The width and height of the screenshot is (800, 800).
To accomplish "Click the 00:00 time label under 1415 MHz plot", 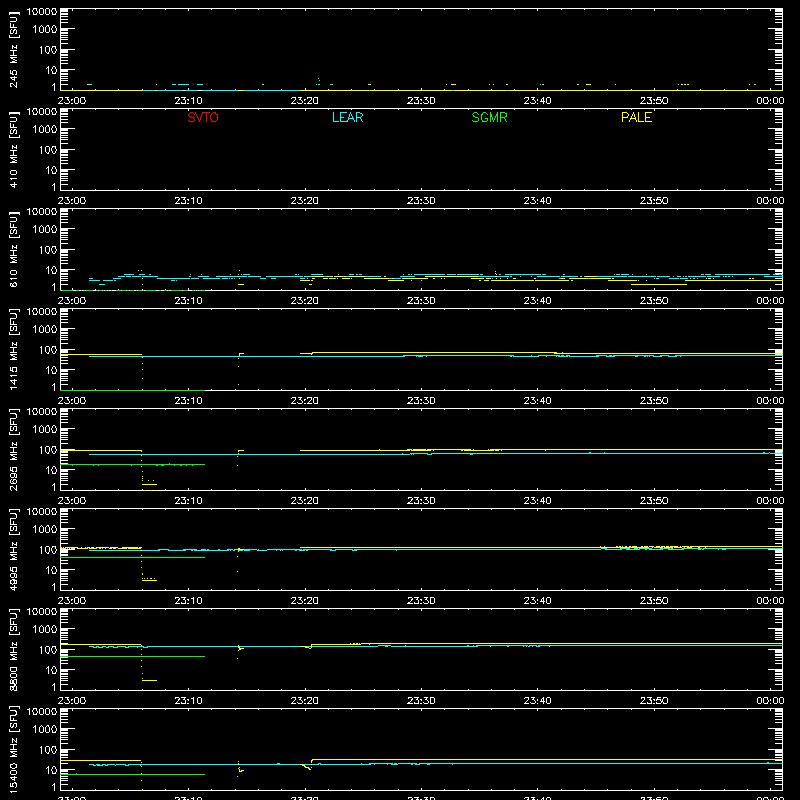I will (770, 401).
